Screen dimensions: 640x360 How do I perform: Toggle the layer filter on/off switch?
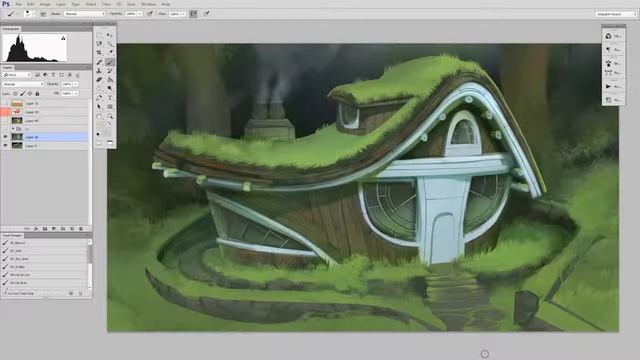pyautogui.click(x=78, y=75)
